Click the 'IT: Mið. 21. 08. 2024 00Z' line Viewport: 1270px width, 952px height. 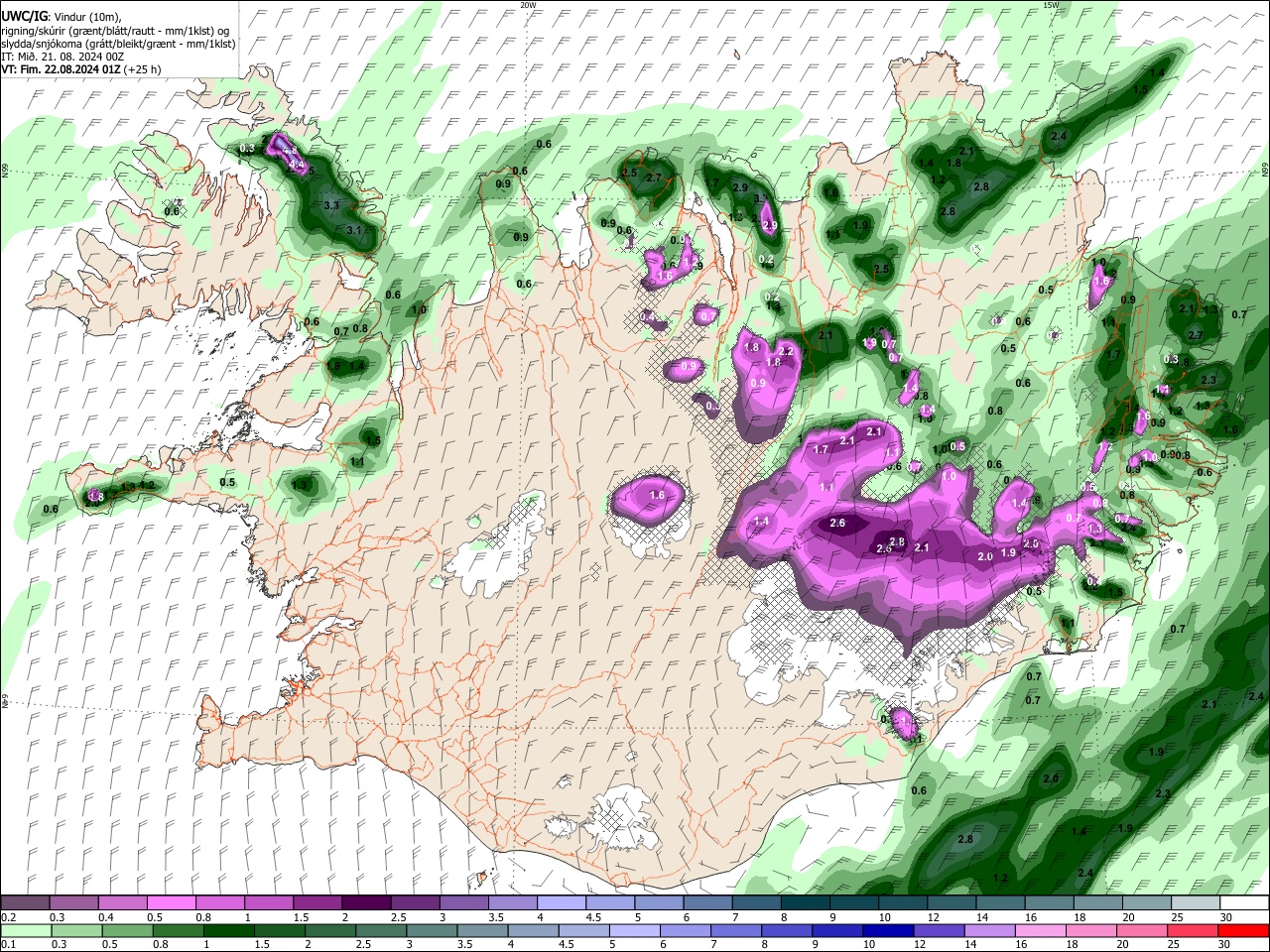point(63,57)
